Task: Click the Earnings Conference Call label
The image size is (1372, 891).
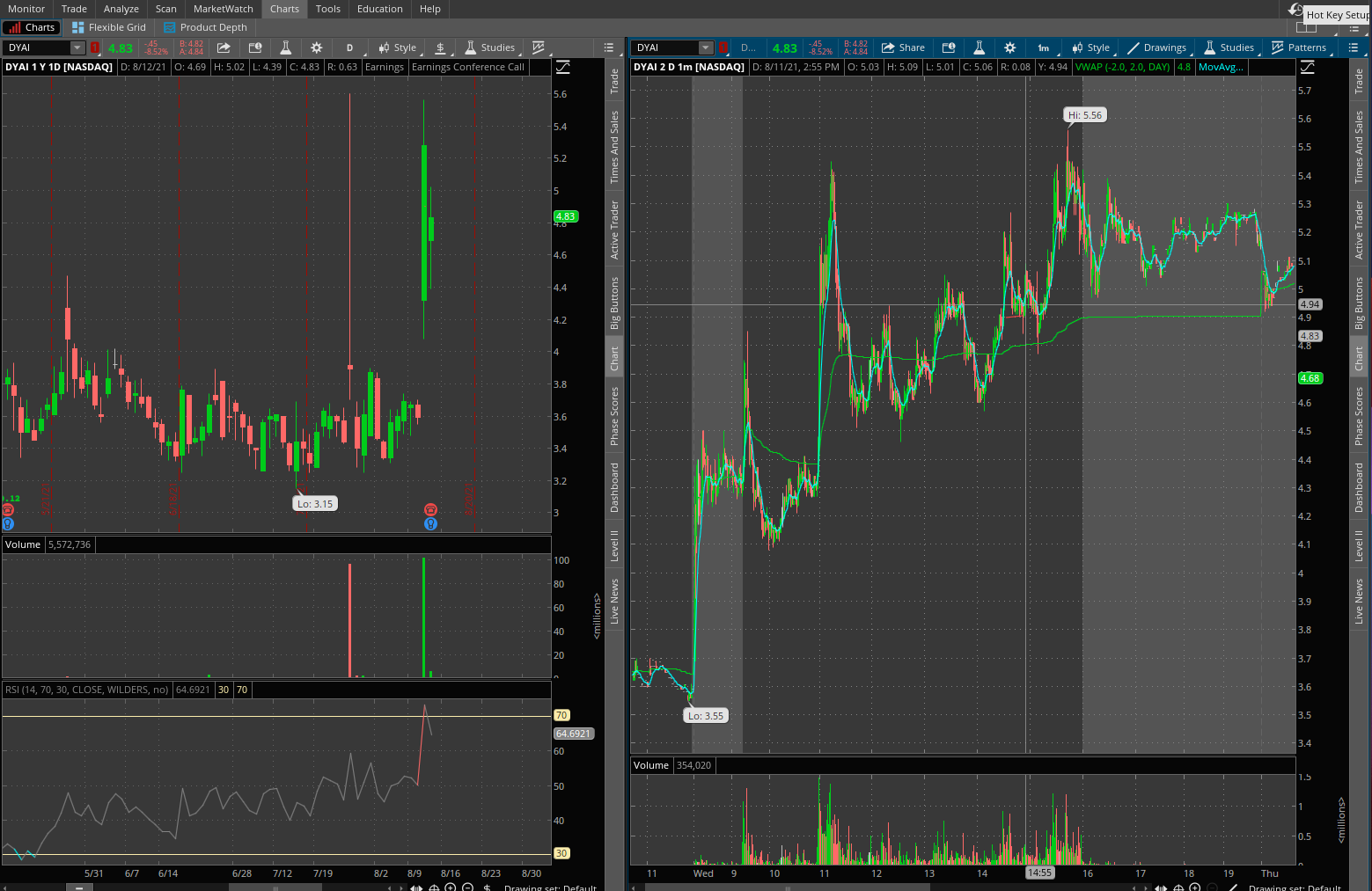Action: point(468,67)
